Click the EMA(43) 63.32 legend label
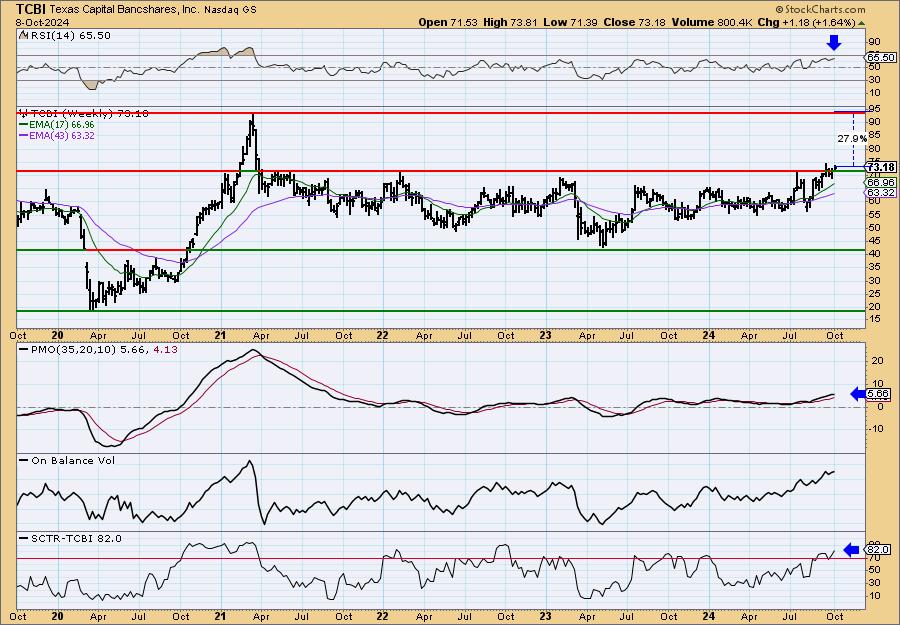This screenshot has width=900, height=625. pos(62,136)
